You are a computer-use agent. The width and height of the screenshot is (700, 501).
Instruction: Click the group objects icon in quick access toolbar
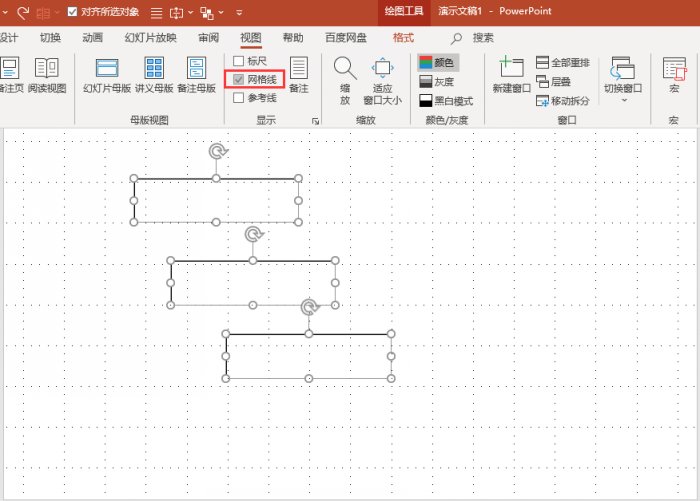(207, 13)
